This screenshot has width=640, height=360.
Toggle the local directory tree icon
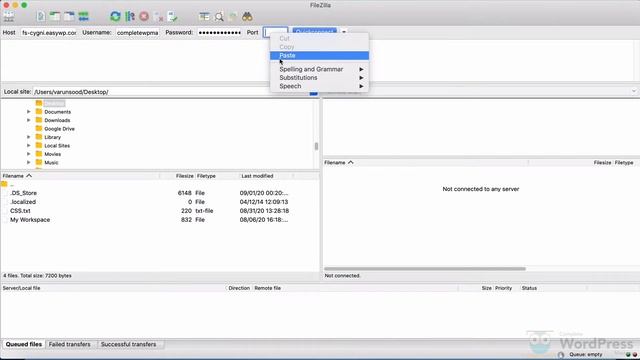(55, 16)
